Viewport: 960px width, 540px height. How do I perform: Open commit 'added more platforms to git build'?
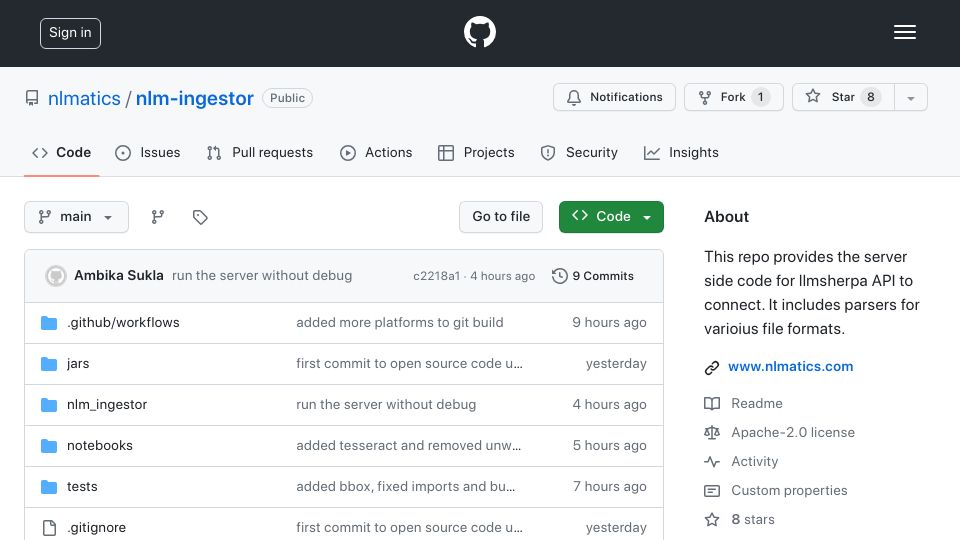[x=400, y=322]
